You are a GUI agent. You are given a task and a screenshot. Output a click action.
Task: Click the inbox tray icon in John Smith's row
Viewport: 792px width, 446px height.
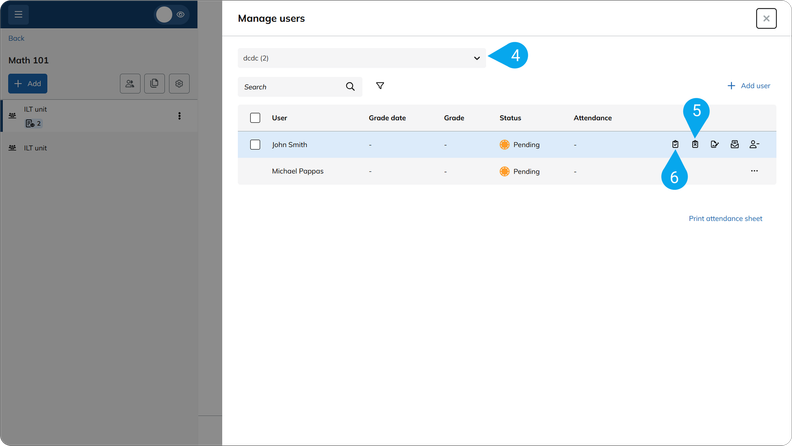click(x=734, y=145)
